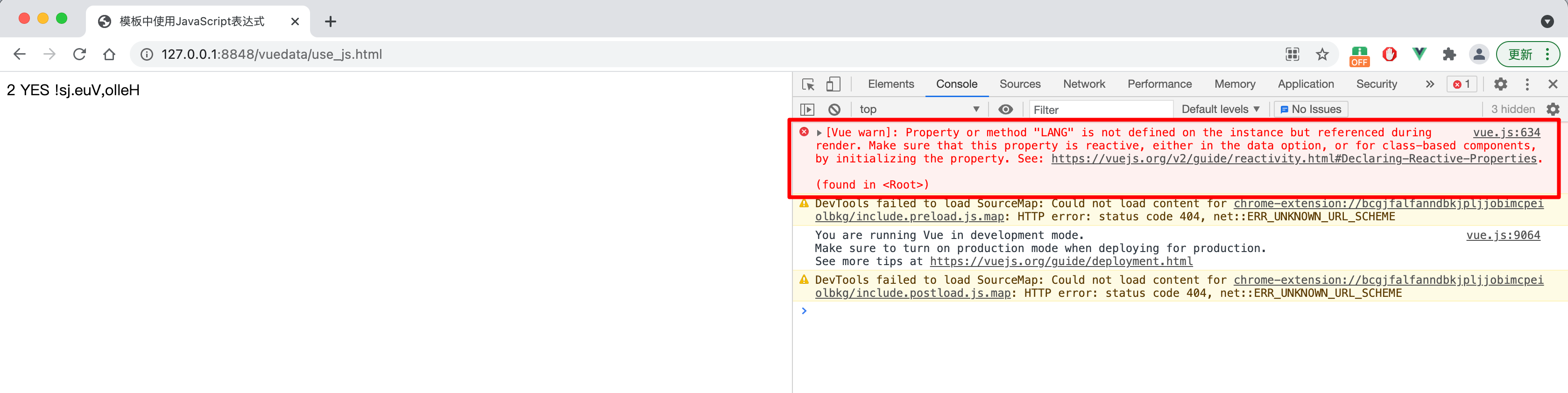The image size is (1568, 393).
Task: Open the tab search dropdown arrow
Action: (x=1547, y=22)
